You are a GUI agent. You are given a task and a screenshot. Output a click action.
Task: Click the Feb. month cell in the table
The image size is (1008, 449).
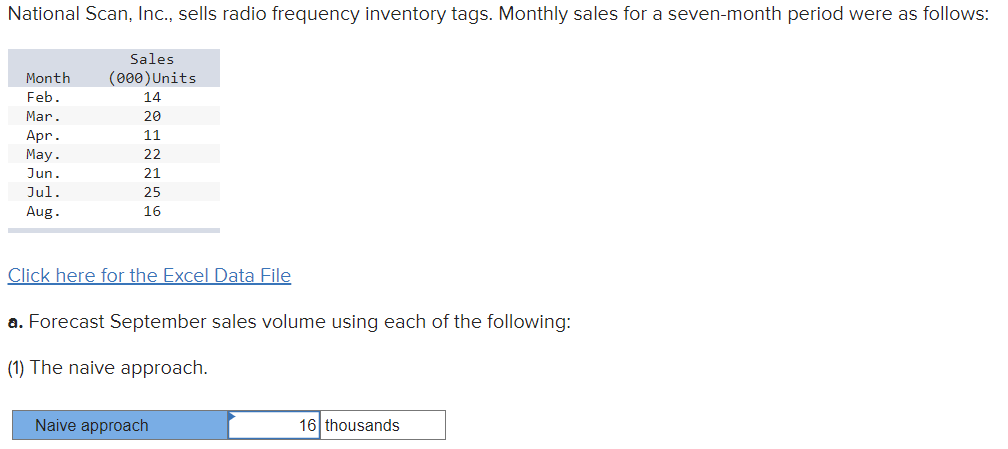44,97
